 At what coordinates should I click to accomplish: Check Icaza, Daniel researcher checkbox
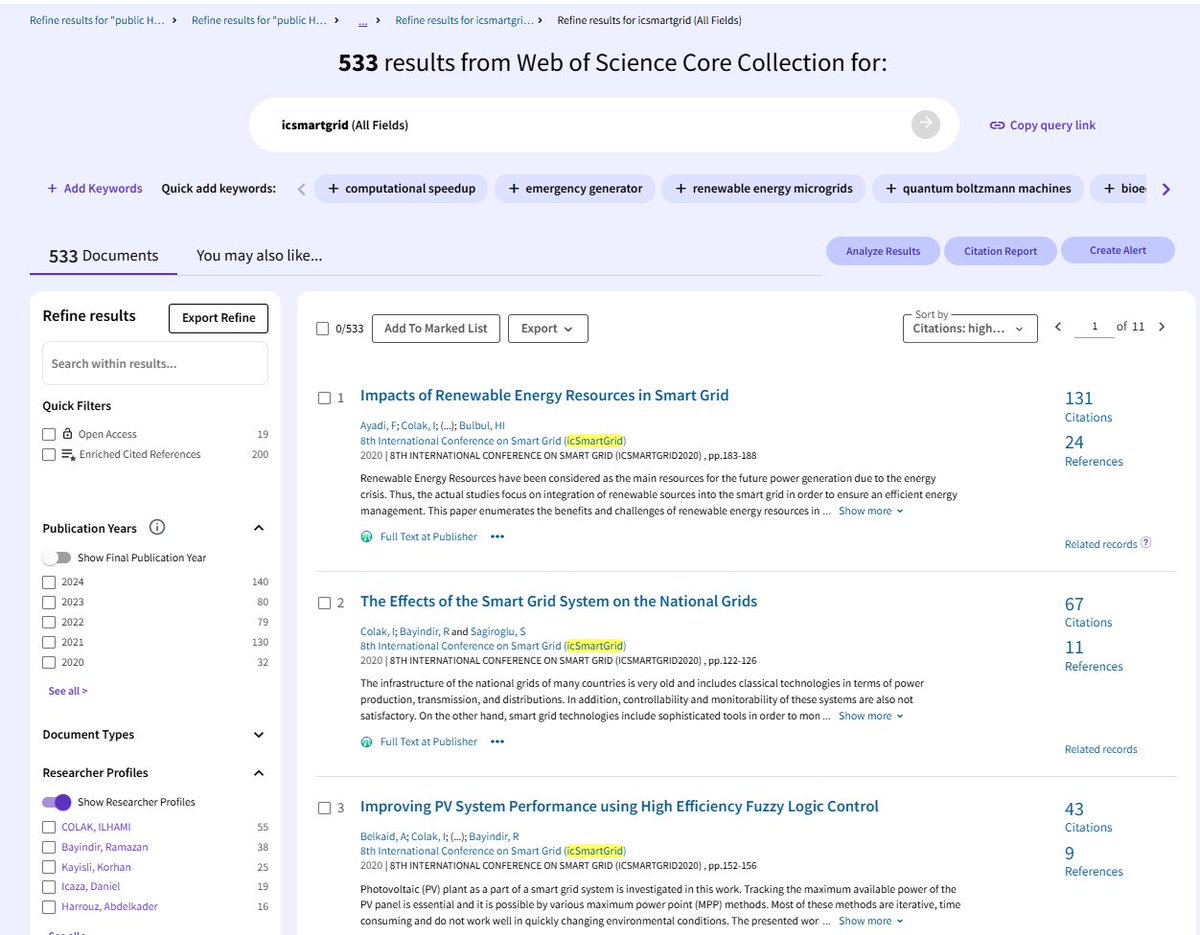(49, 887)
